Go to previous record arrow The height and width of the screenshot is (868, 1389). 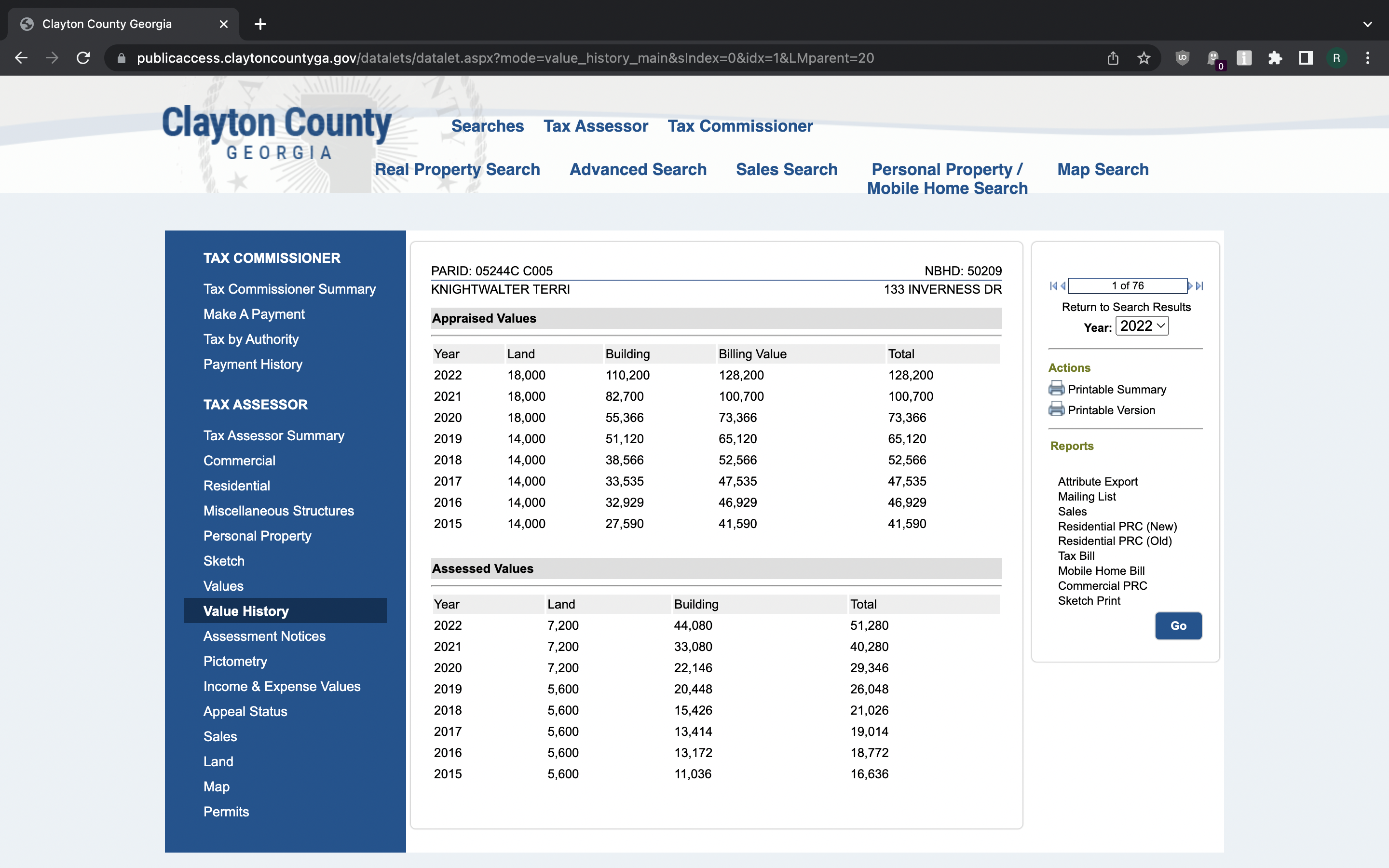1062,286
